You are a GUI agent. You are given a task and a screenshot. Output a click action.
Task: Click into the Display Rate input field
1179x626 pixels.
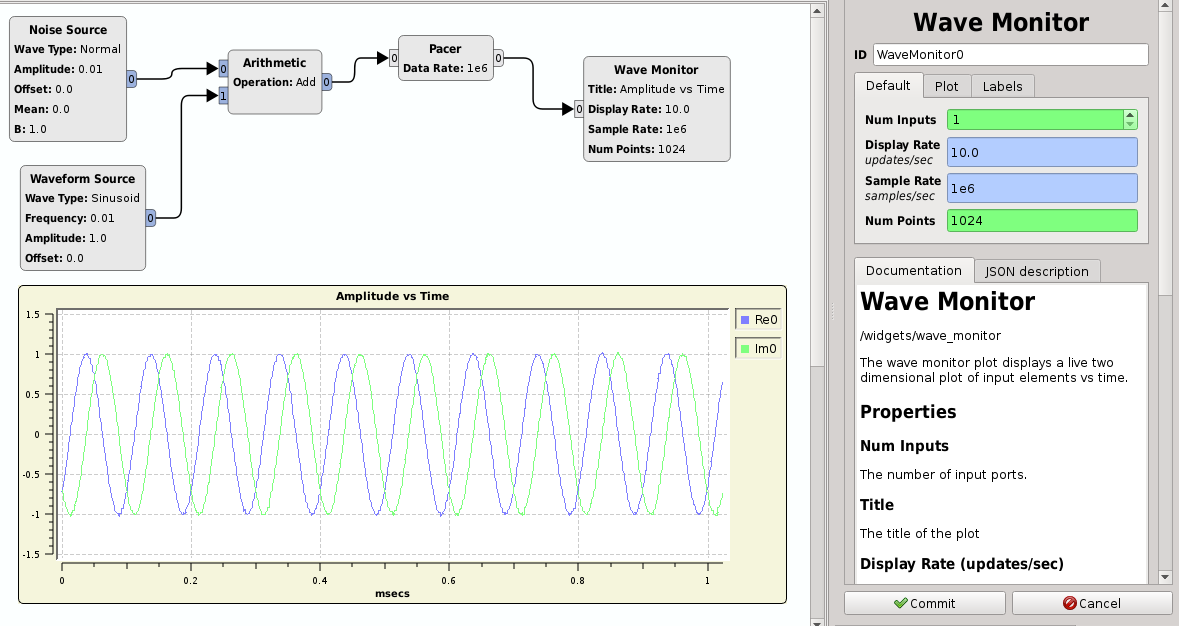point(1041,152)
